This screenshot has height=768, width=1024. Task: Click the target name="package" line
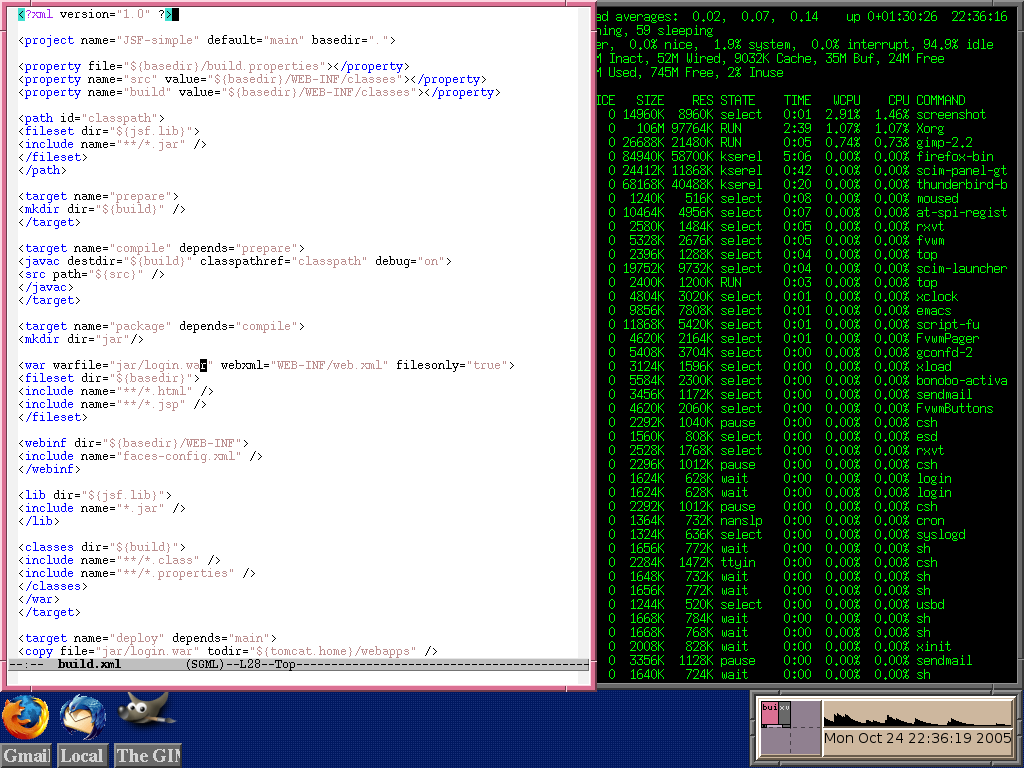tap(161, 326)
